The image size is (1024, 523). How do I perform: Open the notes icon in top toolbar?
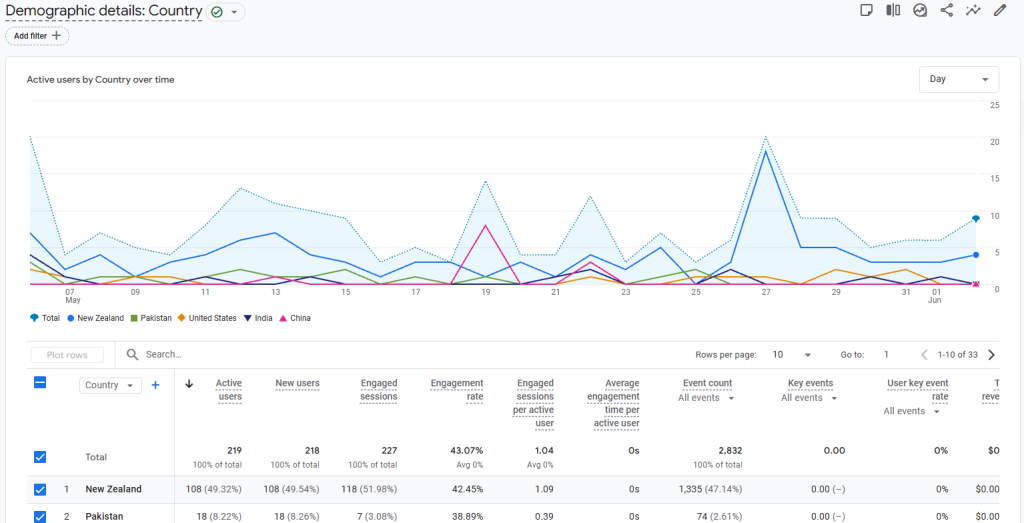click(867, 10)
